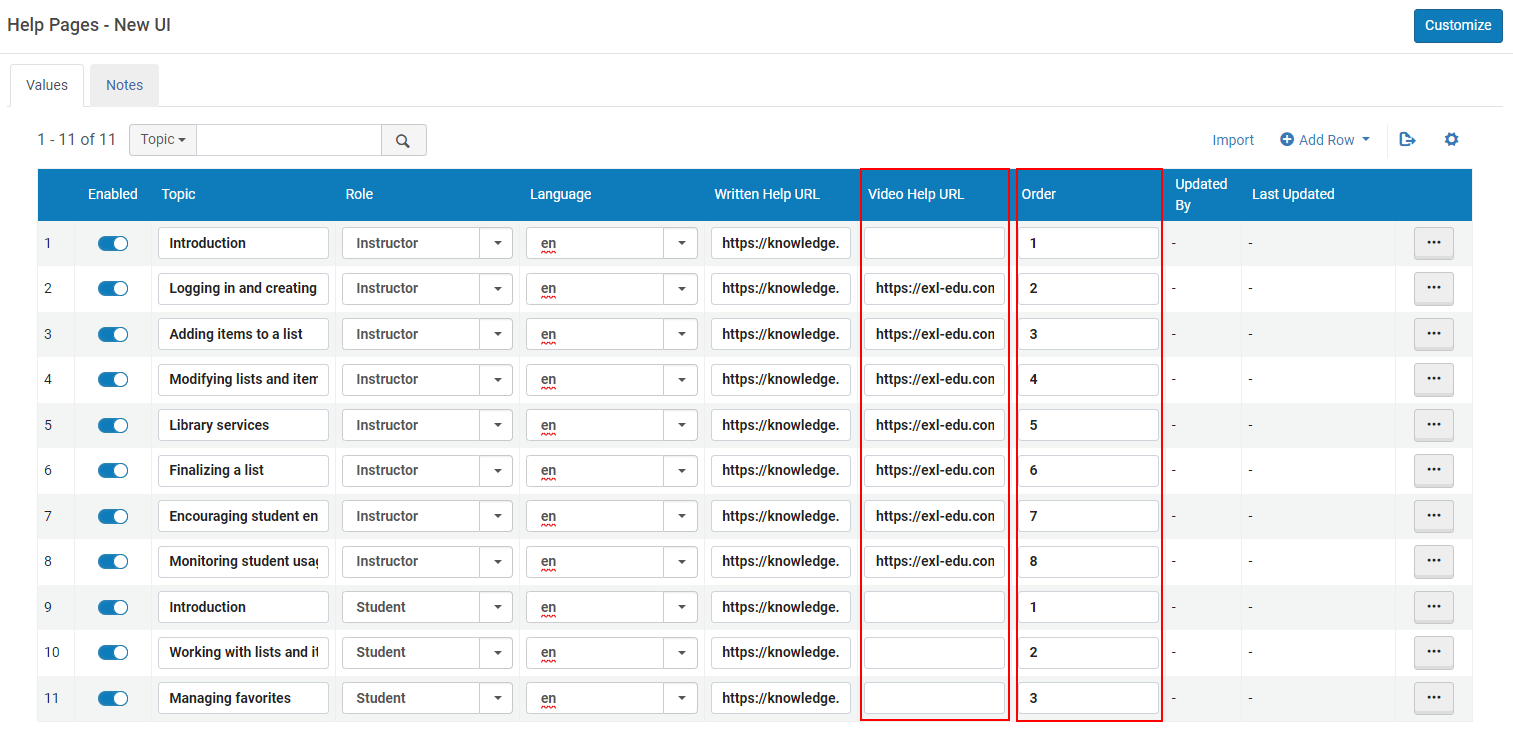The image size is (1513, 735).
Task: Click the search text field beside Topic
Action: [289, 140]
